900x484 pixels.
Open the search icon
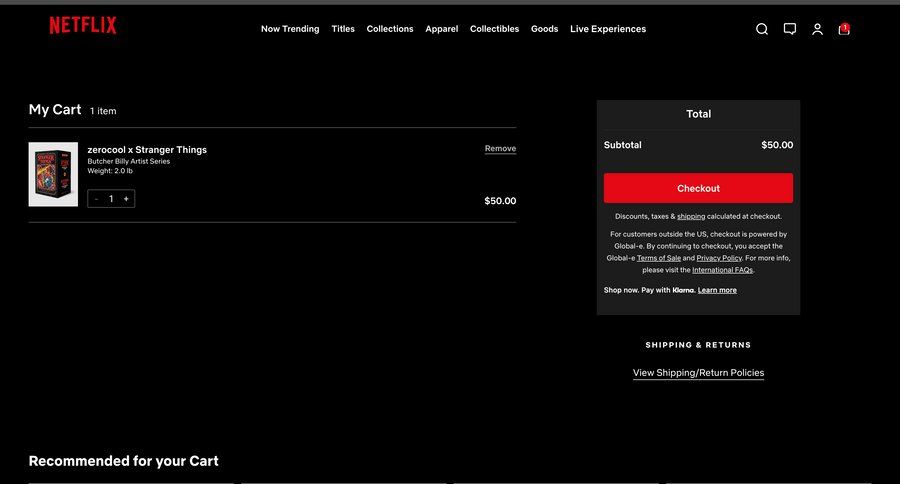click(762, 29)
